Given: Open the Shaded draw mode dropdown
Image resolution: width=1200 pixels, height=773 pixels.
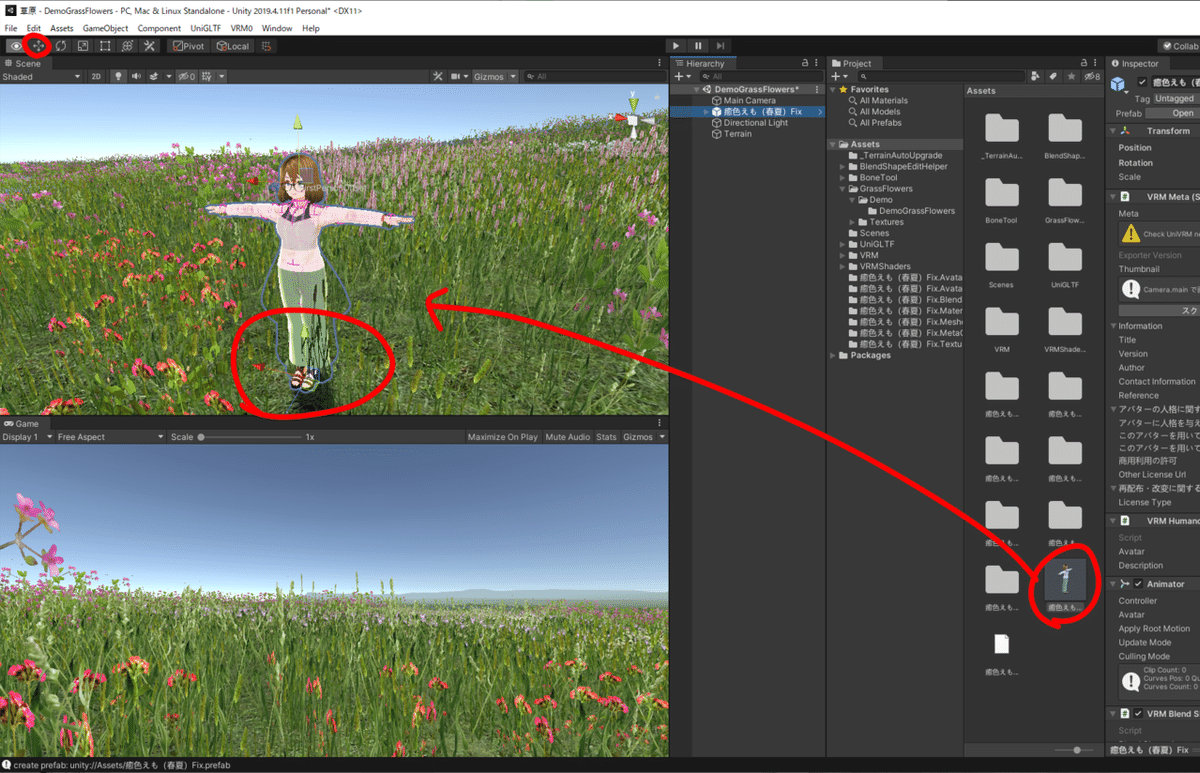Looking at the screenshot, I should (41, 76).
